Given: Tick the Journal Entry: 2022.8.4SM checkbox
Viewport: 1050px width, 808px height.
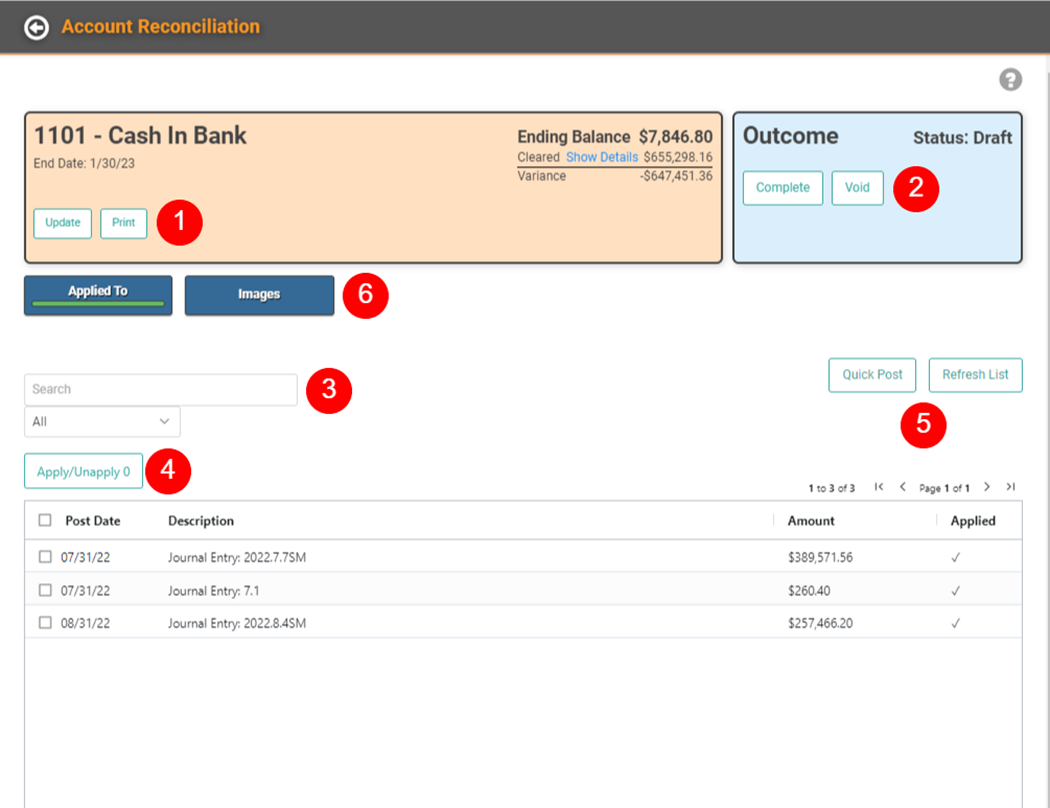Looking at the screenshot, I should click(x=45, y=622).
